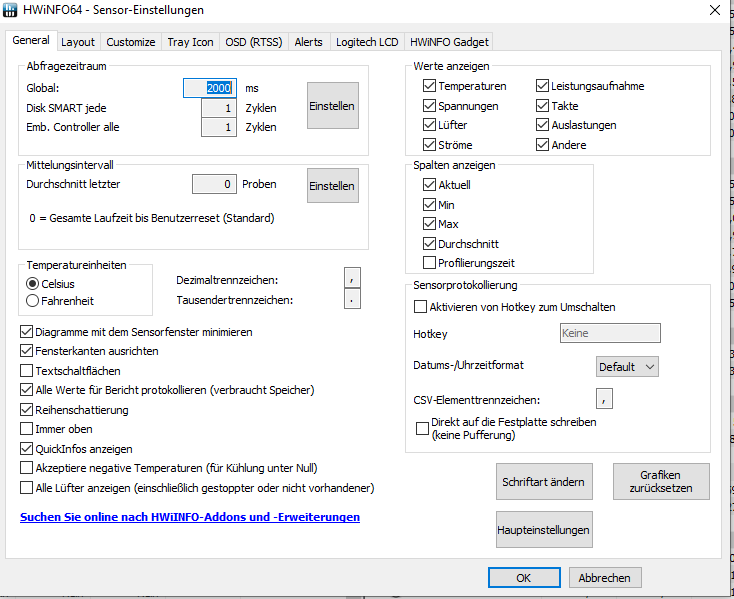Click the Dezimaltrennzeichen field

pyautogui.click(x=352, y=278)
